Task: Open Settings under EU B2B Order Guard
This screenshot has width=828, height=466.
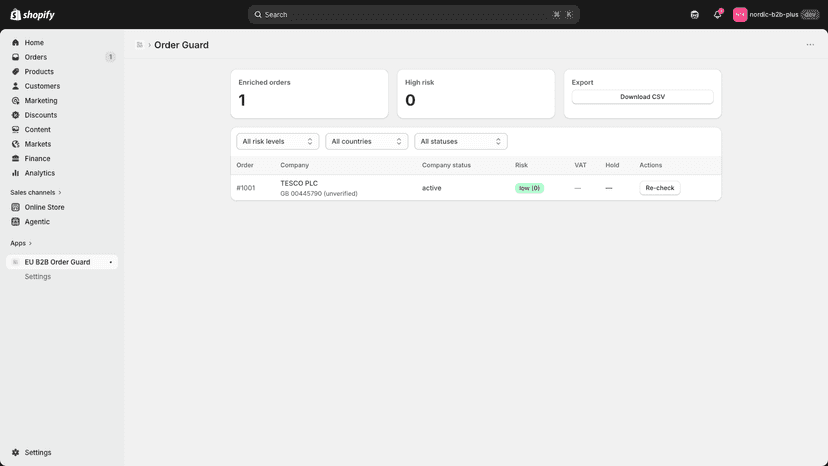Action: pyautogui.click(x=37, y=277)
